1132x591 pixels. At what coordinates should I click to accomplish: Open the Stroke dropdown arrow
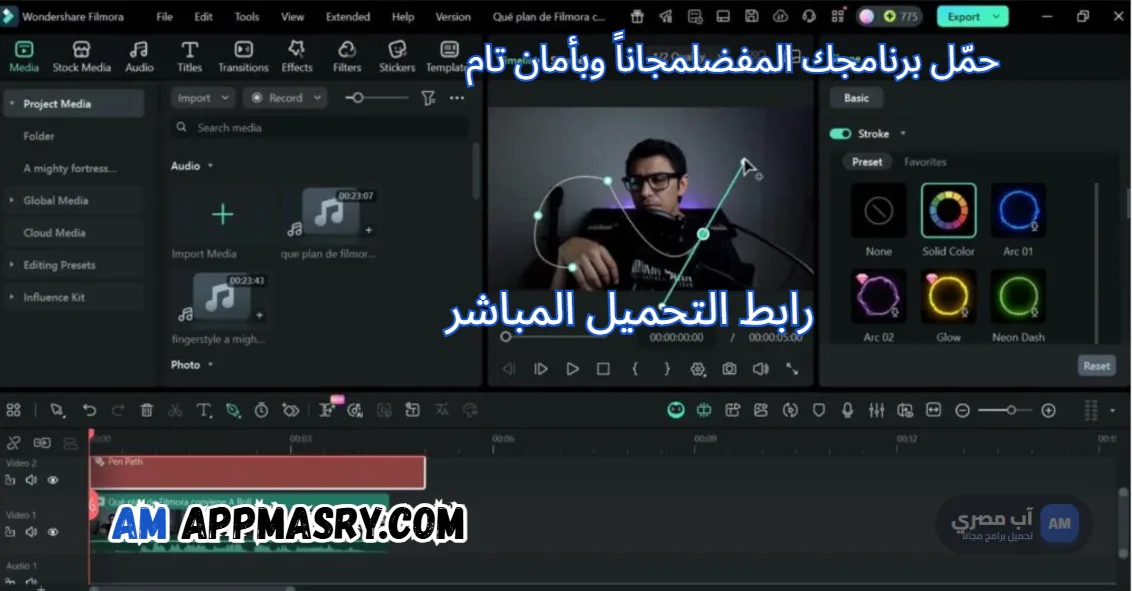click(x=902, y=133)
